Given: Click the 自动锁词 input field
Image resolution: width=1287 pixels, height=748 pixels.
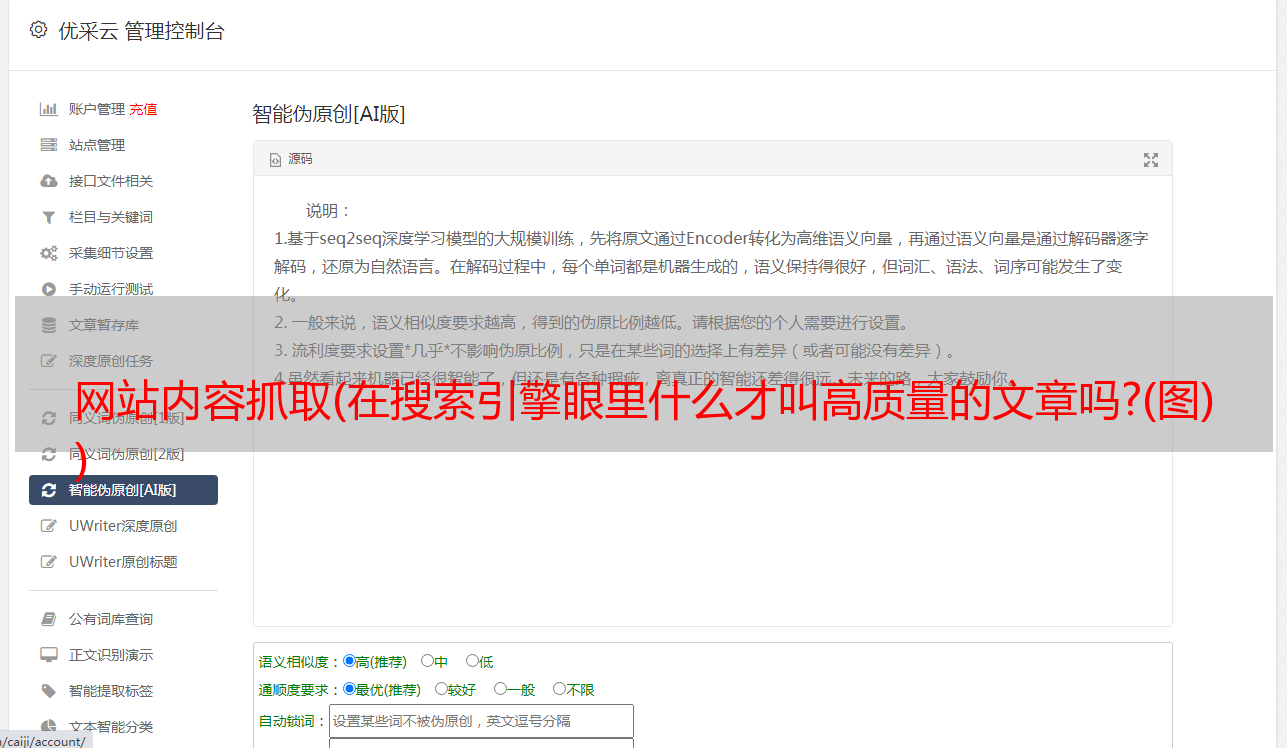Looking at the screenshot, I should tap(481, 721).
